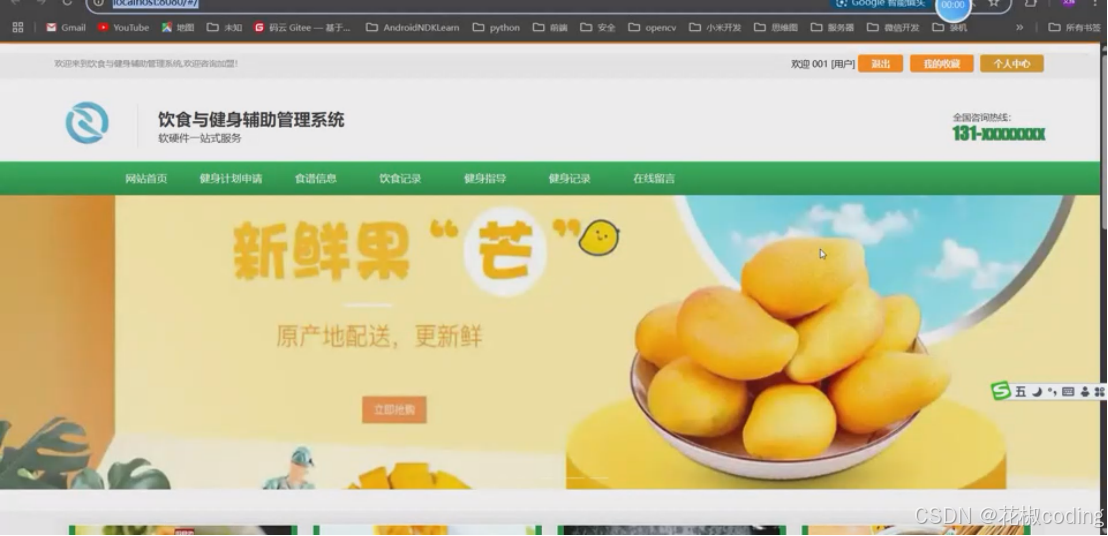Open the 地图 maps bookmark
Viewport: 1108px width, 536px height.
pyautogui.click(x=178, y=28)
